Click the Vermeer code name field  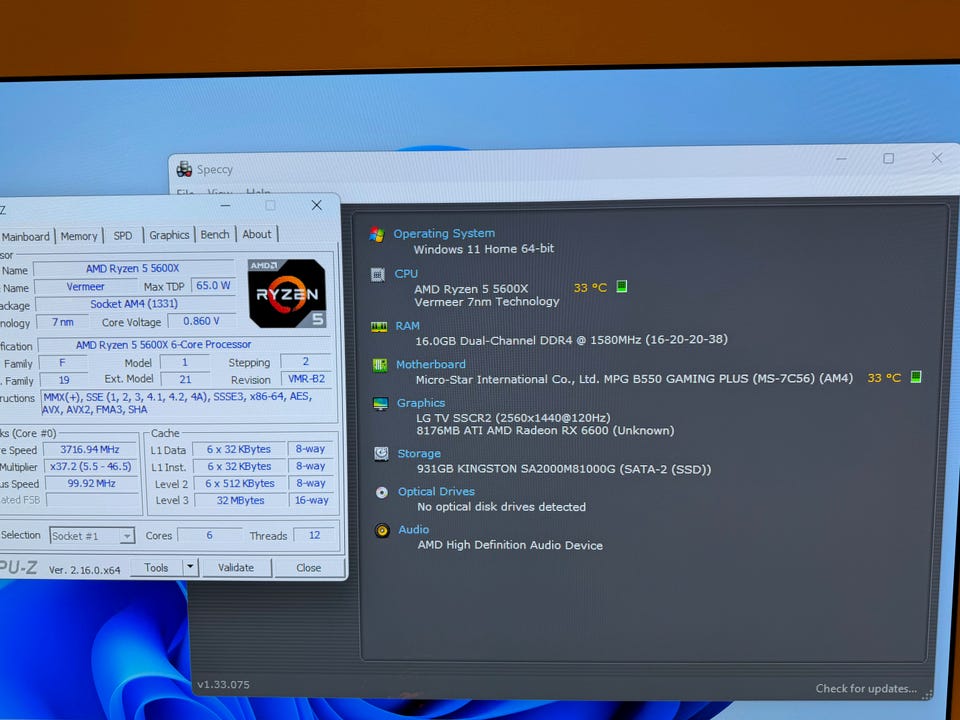pos(86,287)
